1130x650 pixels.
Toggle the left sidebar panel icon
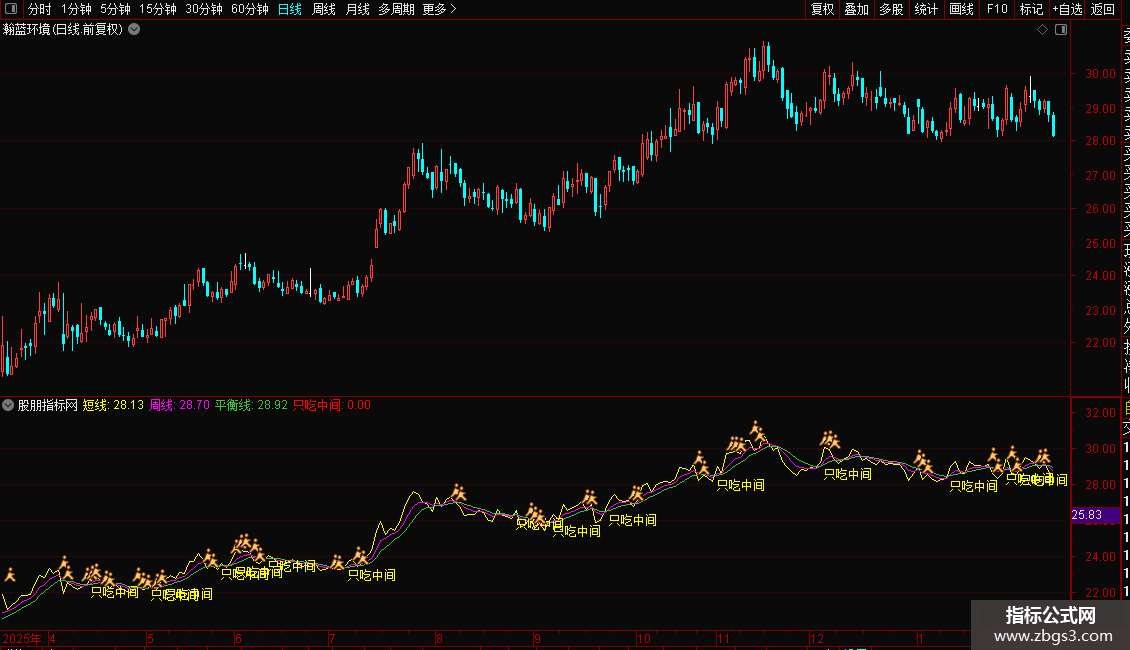pos(11,9)
